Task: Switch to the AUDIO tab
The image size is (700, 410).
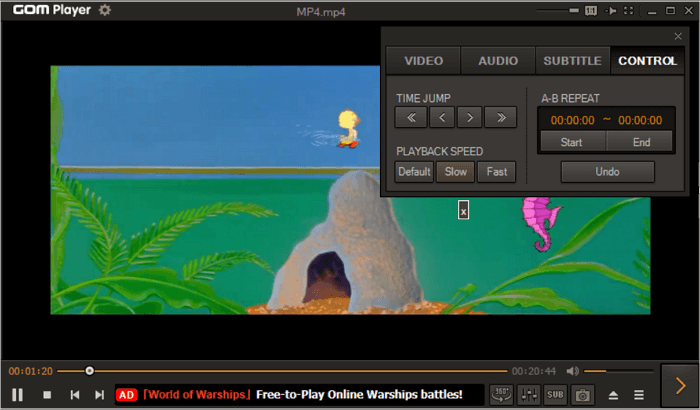Action: coord(497,61)
